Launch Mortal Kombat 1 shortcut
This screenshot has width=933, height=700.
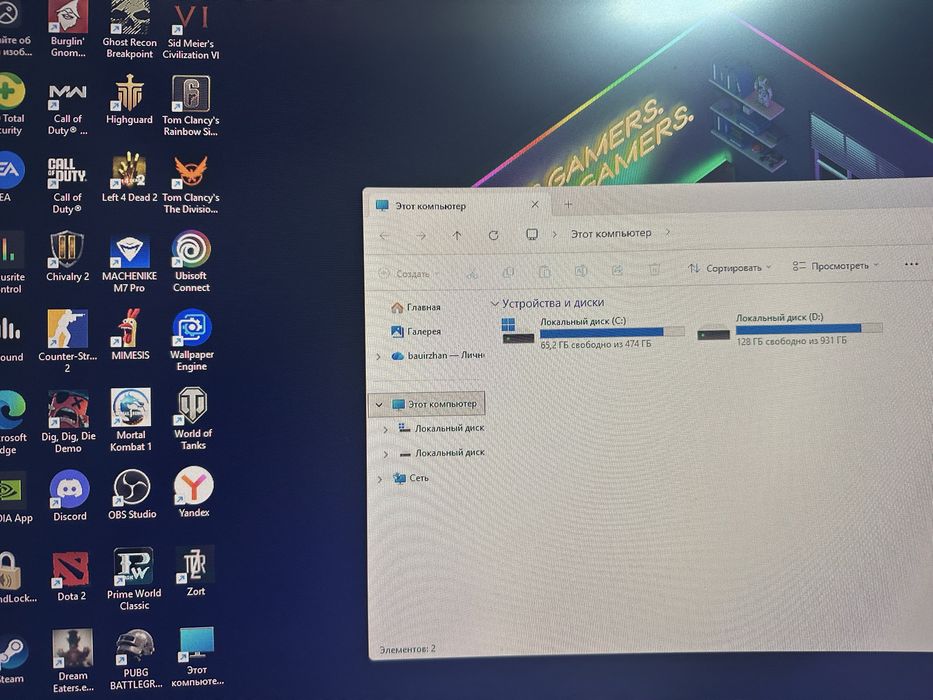click(x=131, y=420)
